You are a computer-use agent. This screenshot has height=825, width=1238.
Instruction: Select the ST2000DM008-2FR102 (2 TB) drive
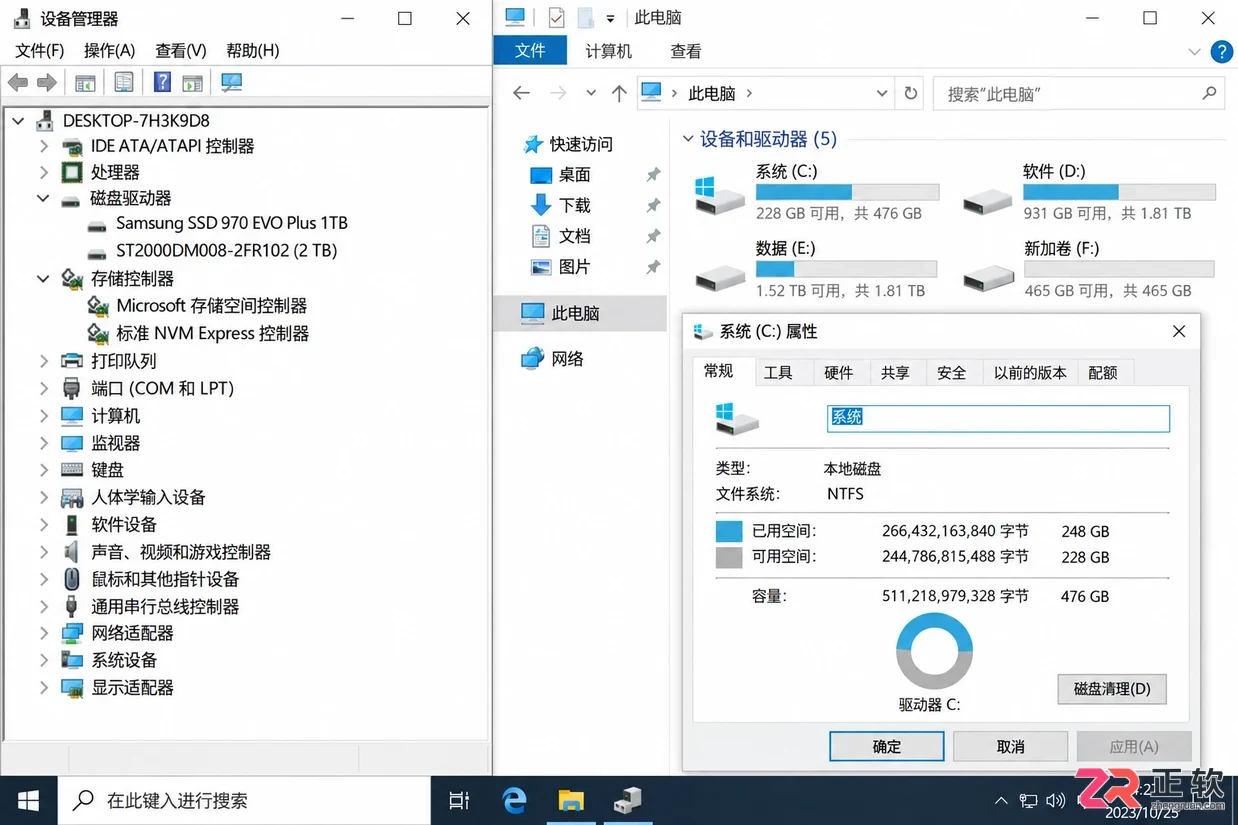pyautogui.click(x=227, y=251)
